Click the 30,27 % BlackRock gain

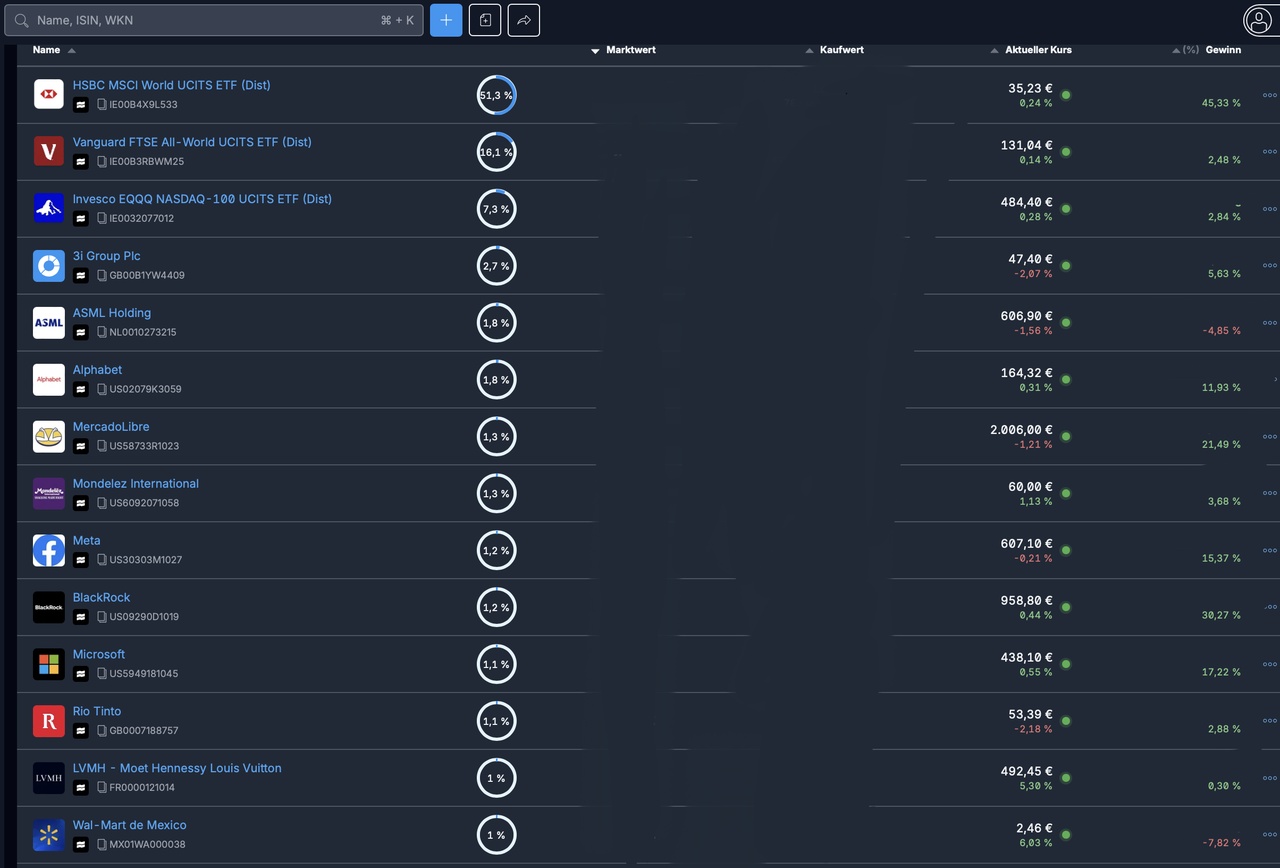pyautogui.click(x=1221, y=616)
